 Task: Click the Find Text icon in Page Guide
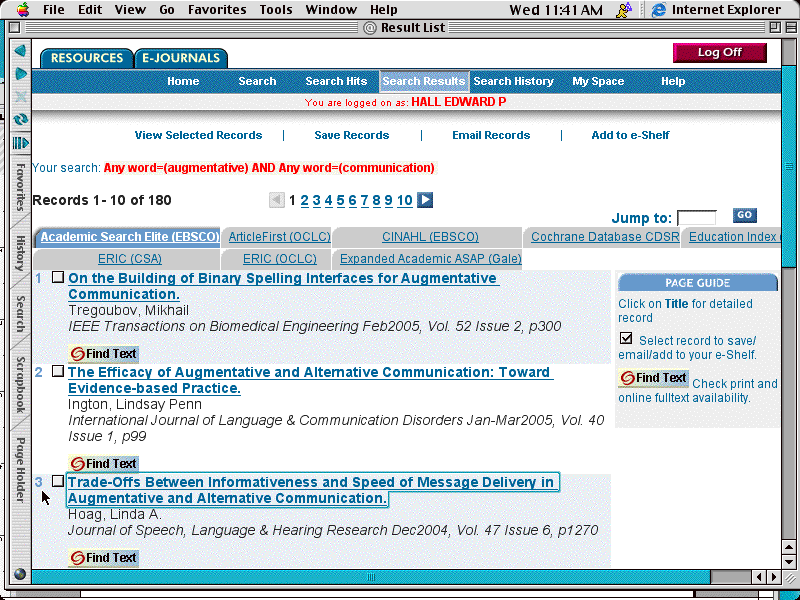(653, 378)
